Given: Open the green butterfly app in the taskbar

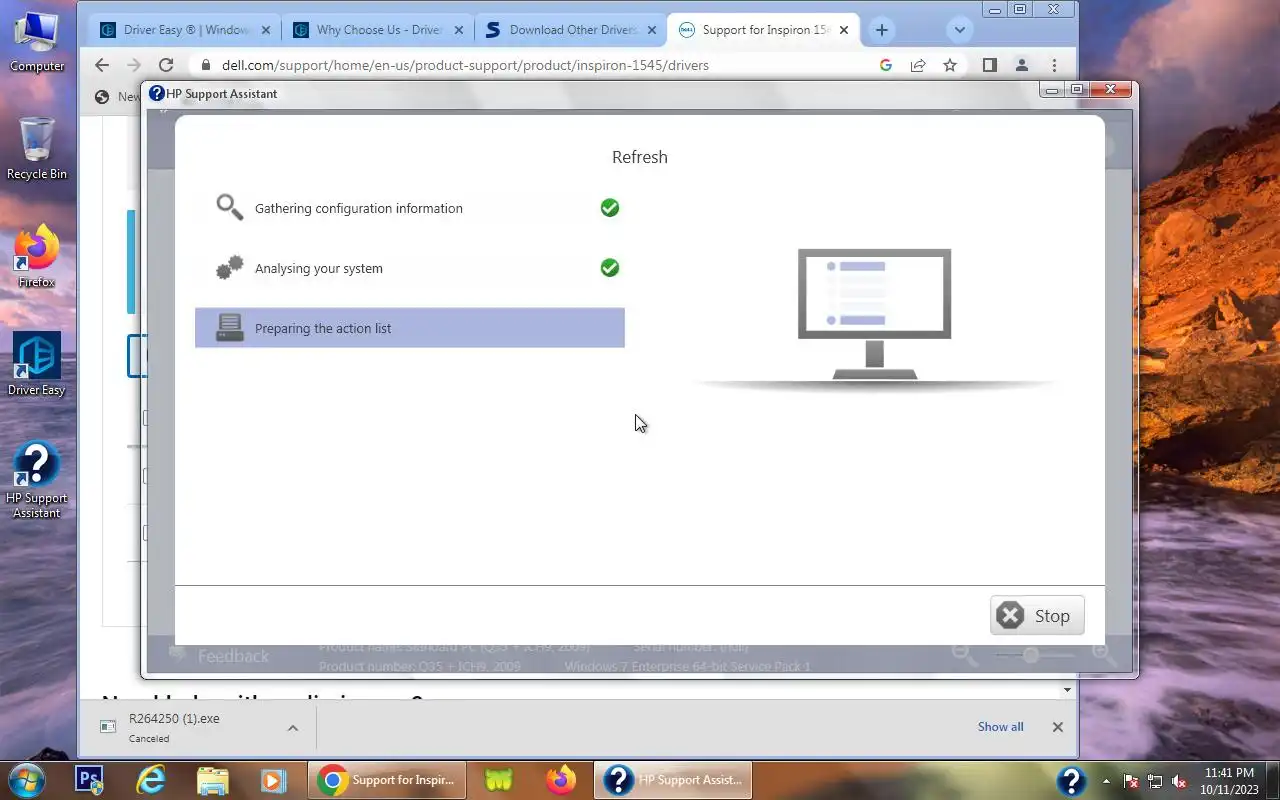Looking at the screenshot, I should point(499,780).
